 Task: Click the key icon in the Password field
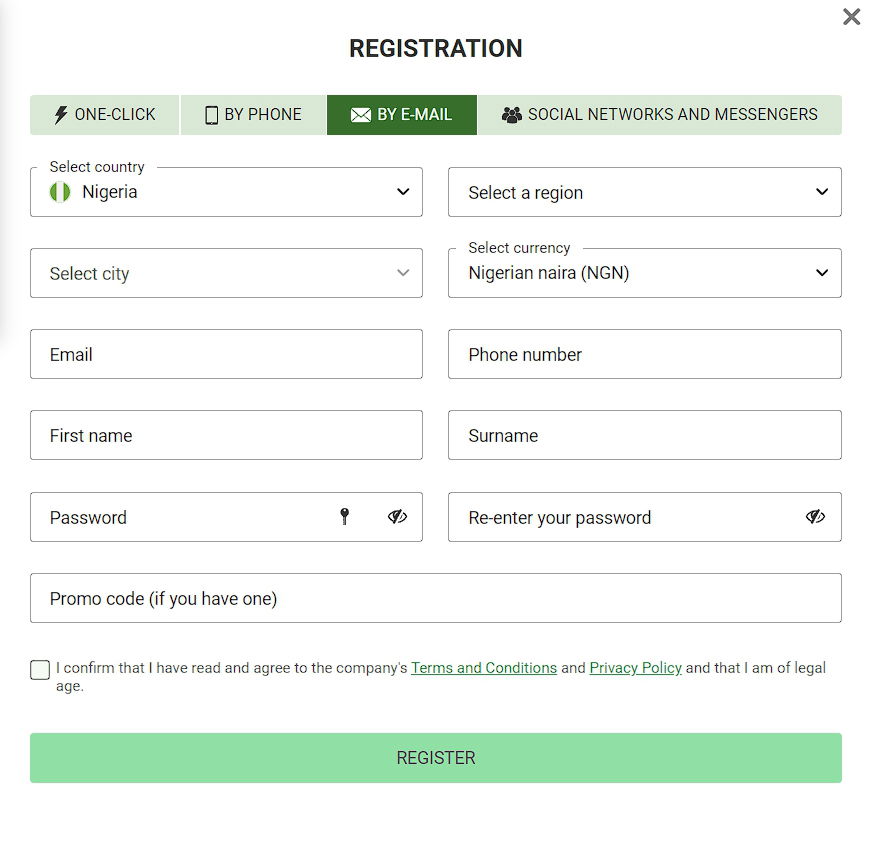(345, 517)
